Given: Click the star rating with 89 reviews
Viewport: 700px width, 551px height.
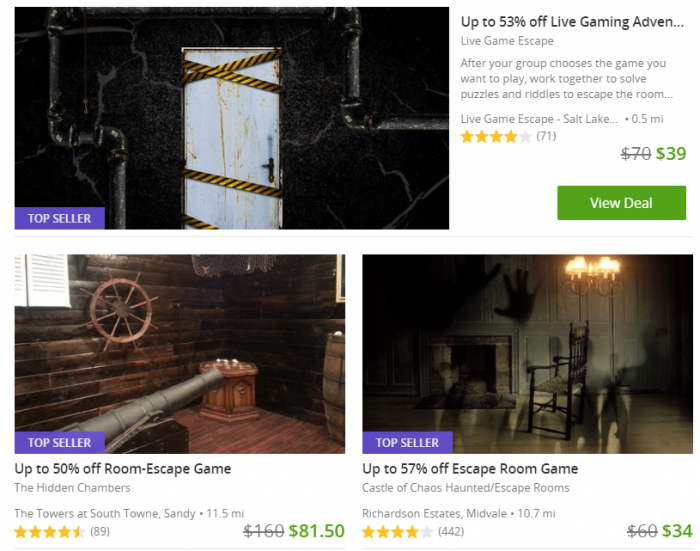Looking at the screenshot, I should 50,532.
